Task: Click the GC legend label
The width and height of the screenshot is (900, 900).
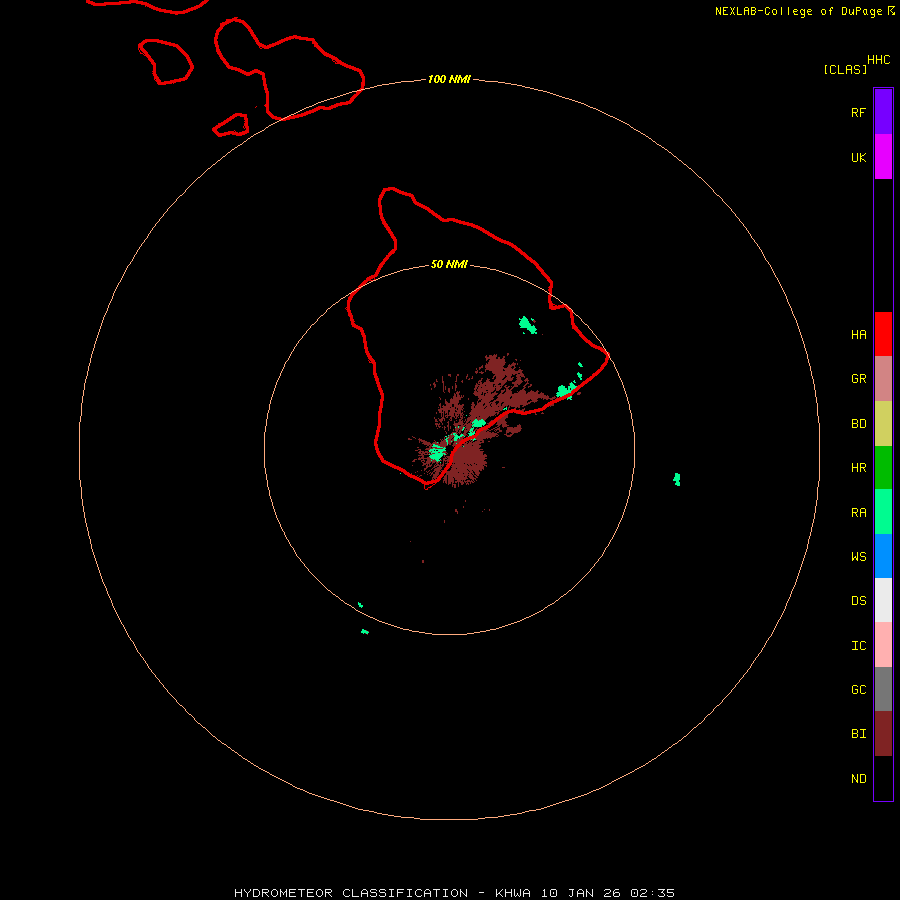Action: point(858,689)
